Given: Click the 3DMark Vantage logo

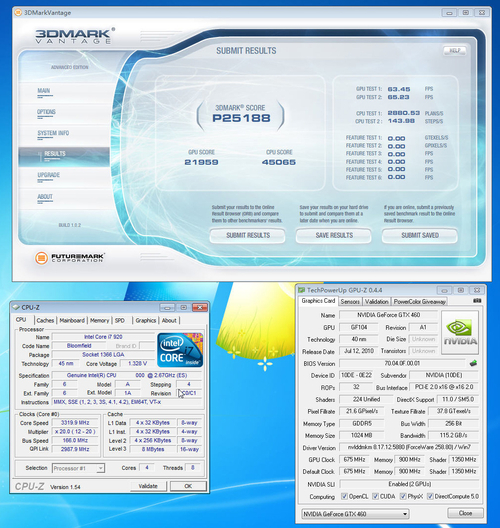Looking at the screenshot, I should (x=75, y=36).
